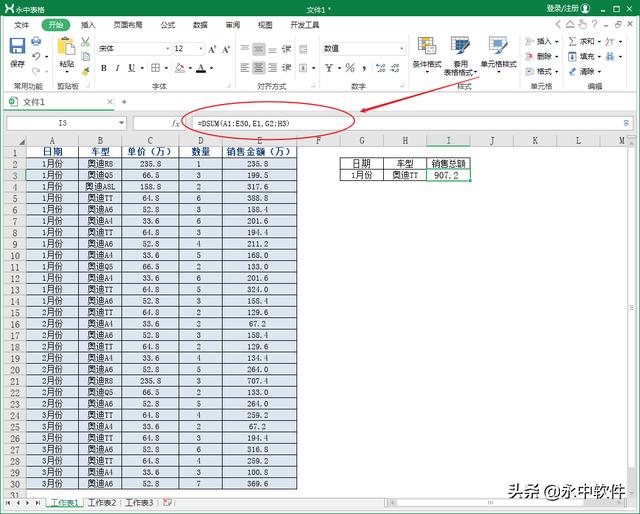Click the Format Painter brush icon
This screenshot has height=514, width=640.
click(x=85, y=71)
